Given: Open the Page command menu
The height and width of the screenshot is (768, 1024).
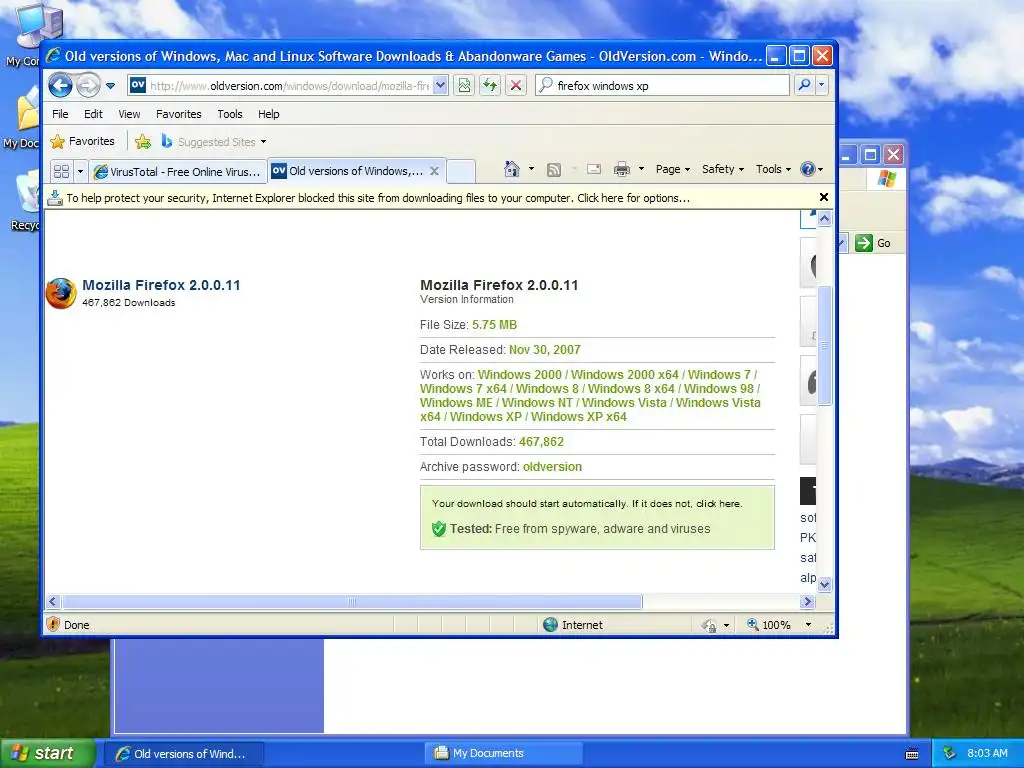Looking at the screenshot, I should [x=673, y=169].
